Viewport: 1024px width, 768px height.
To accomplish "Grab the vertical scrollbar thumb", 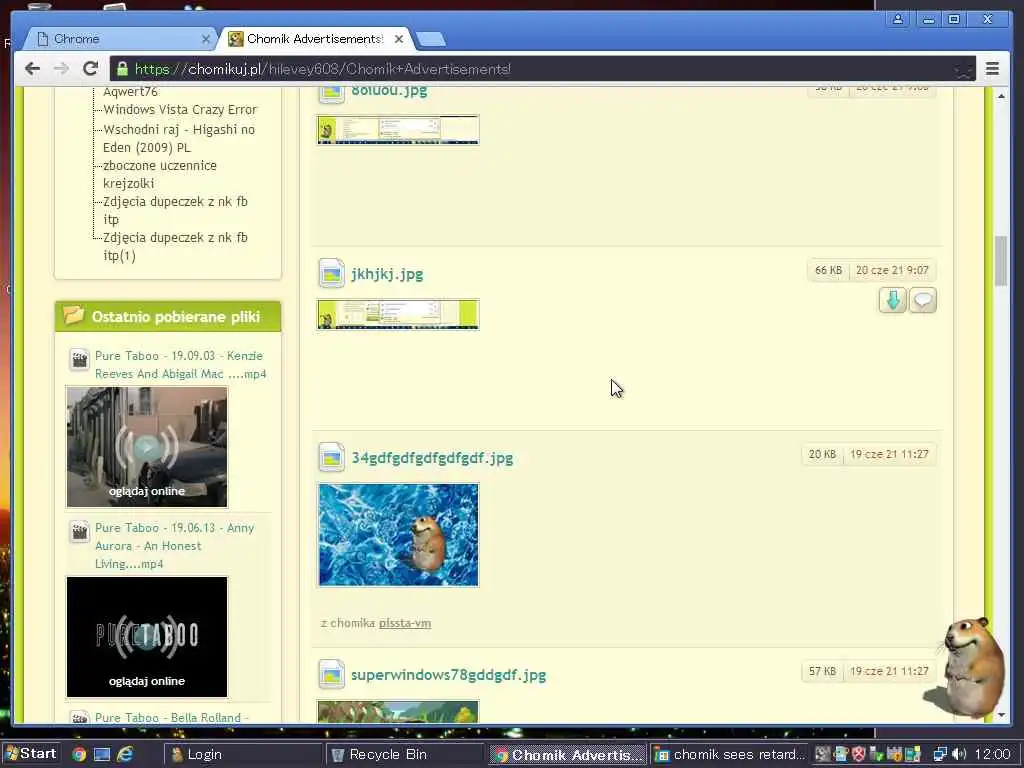I will coord(1001,261).
